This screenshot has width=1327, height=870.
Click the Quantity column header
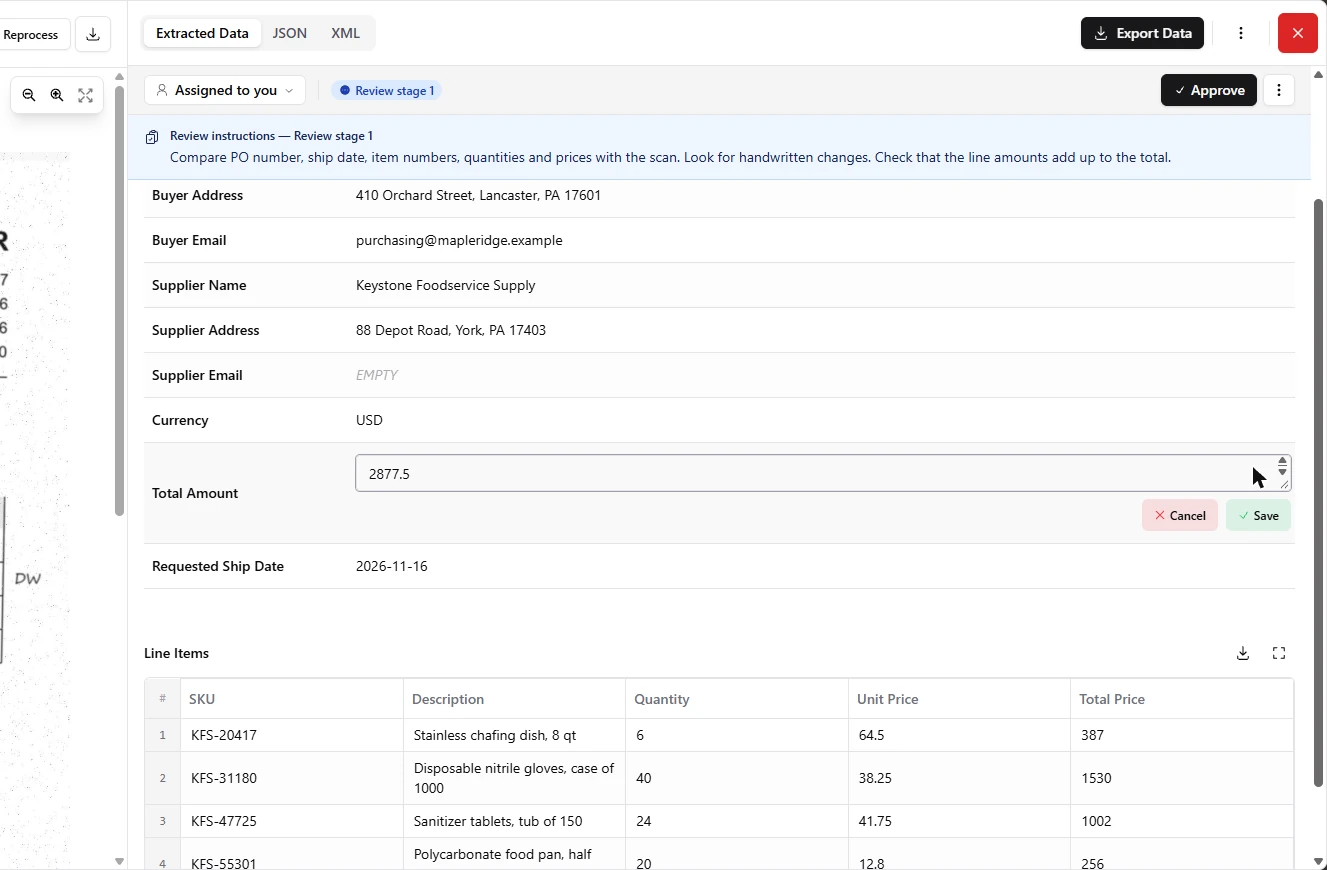pyautogui.click(x=737, y=699)
